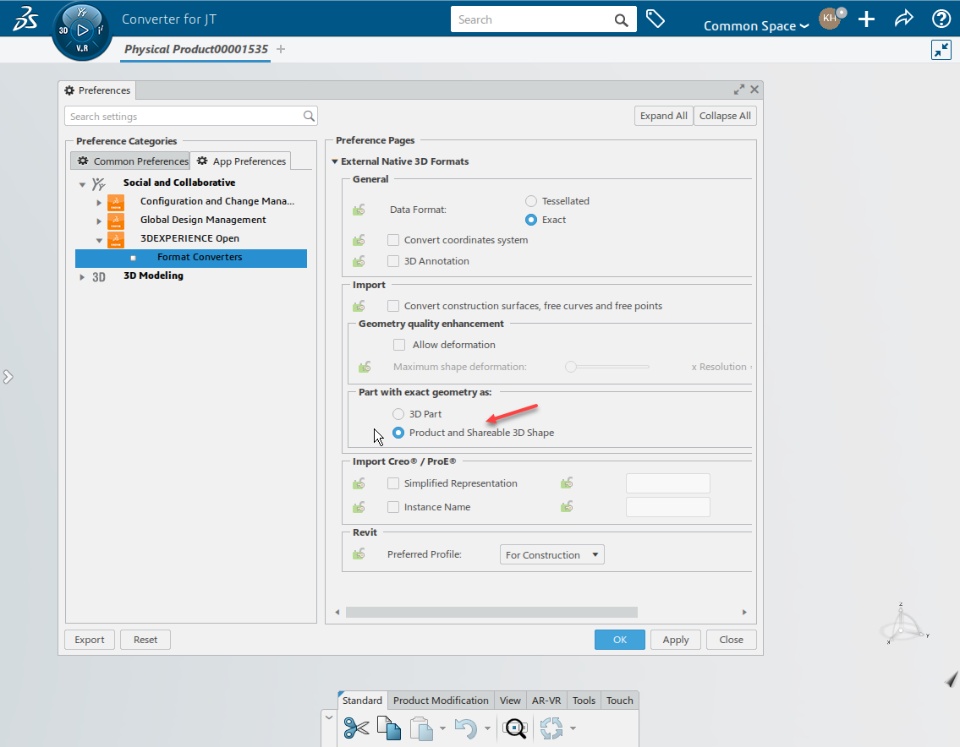The height and width of the screenshot is (747, 960).
Task: Collapse Social and Collaborative tree node
Action: (82, 184)
